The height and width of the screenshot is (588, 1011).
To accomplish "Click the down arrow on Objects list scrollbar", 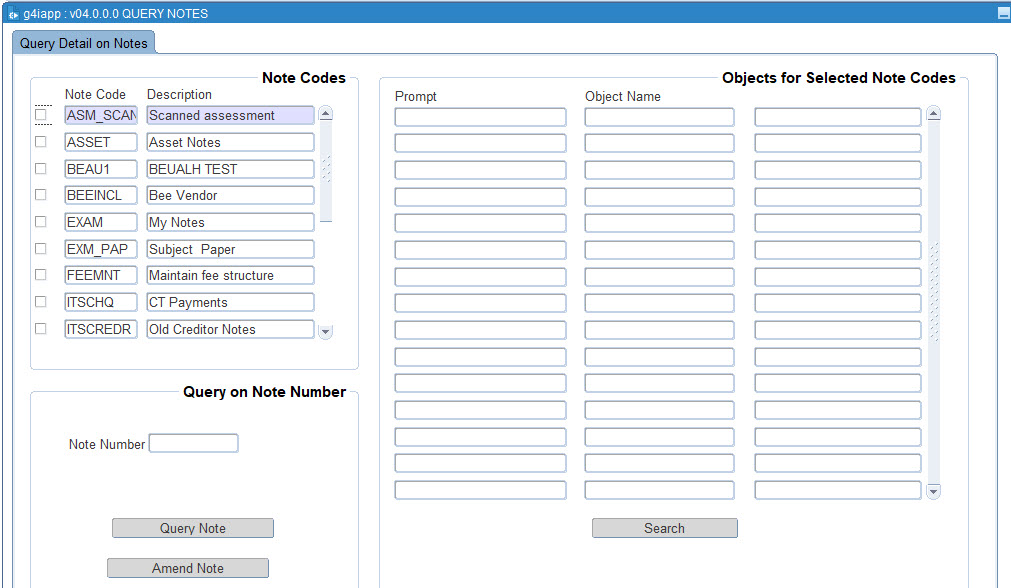I will click(933, 491).
